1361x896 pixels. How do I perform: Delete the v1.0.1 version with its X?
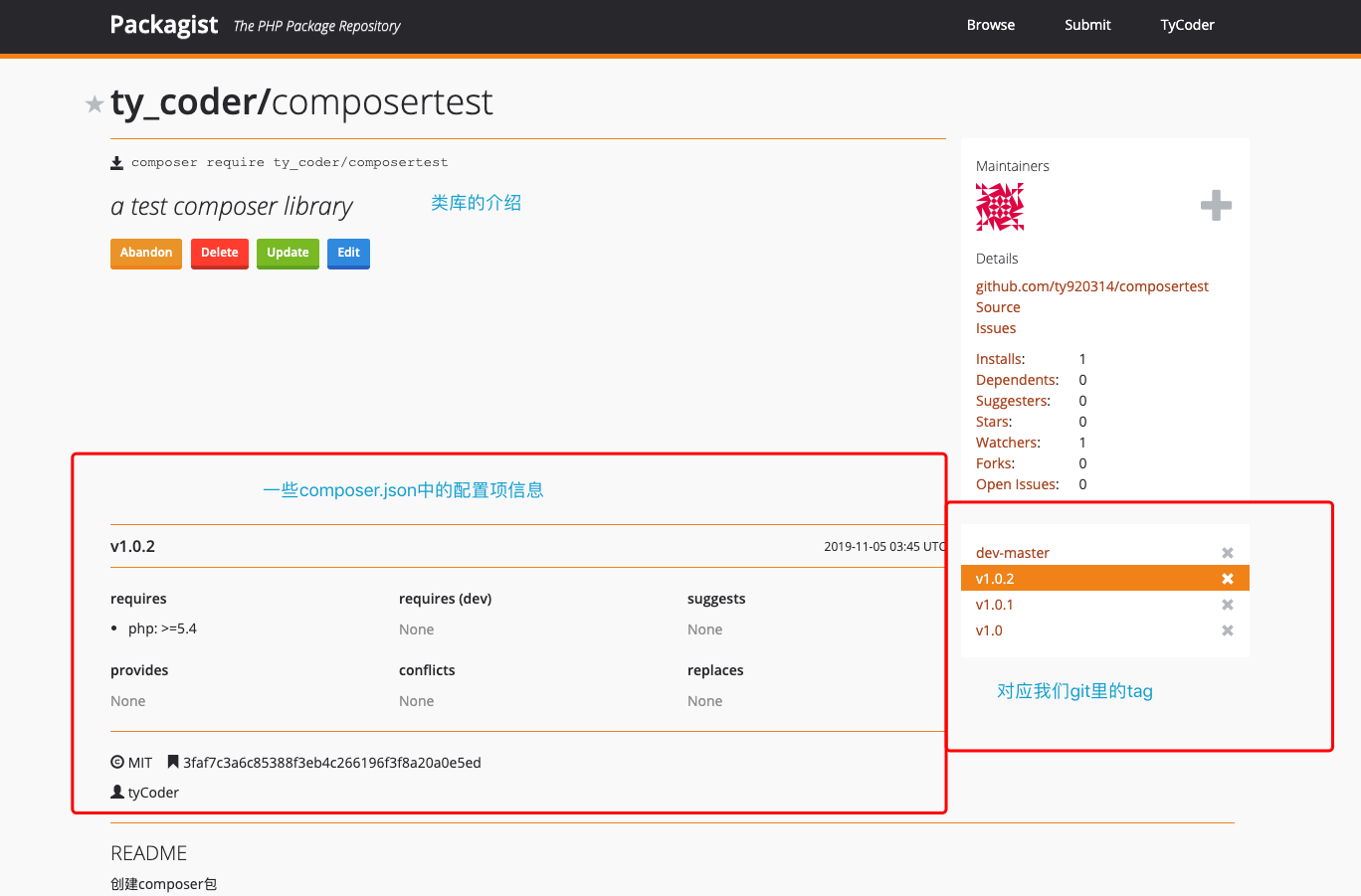pyautogui.click(x=1228, y=605)
